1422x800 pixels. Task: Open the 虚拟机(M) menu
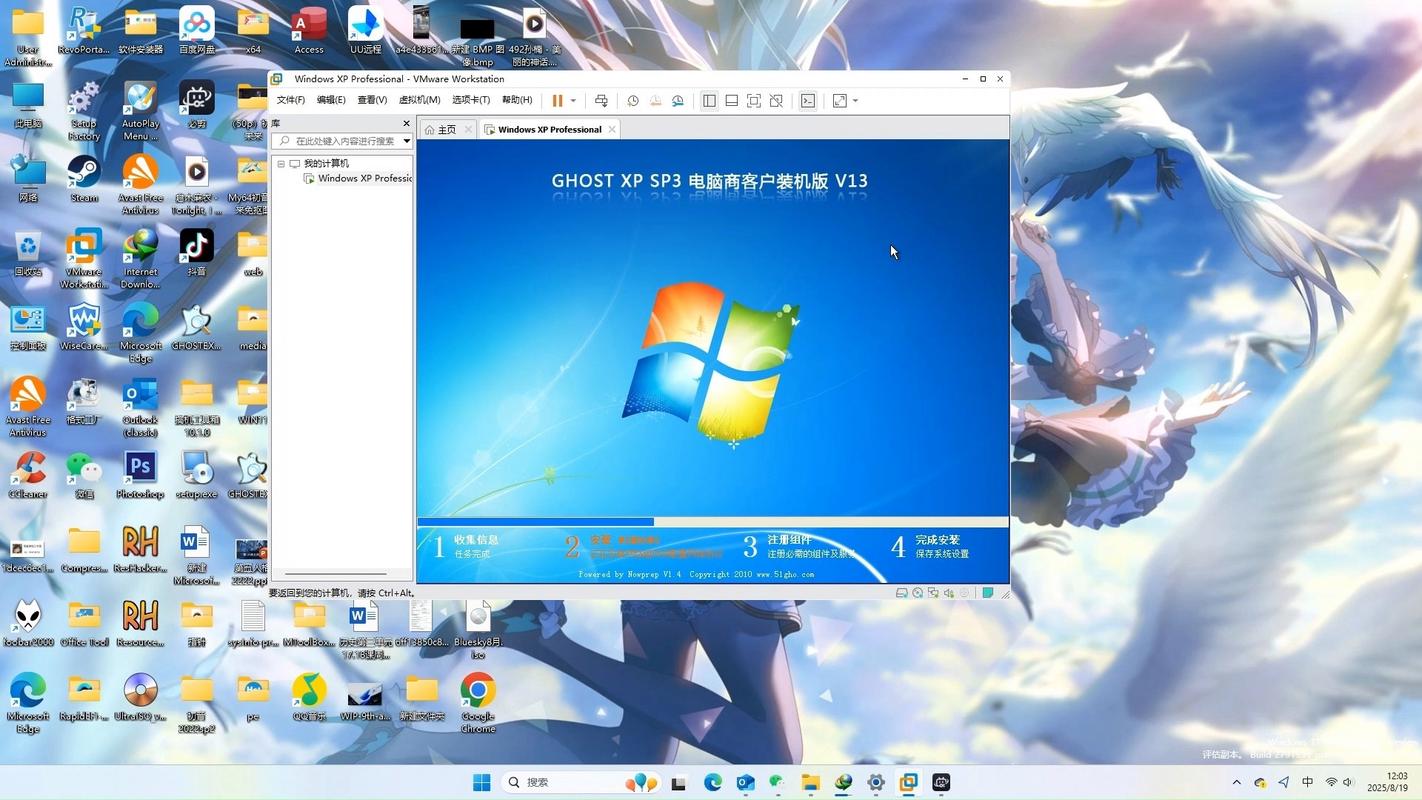pos(419,100)
